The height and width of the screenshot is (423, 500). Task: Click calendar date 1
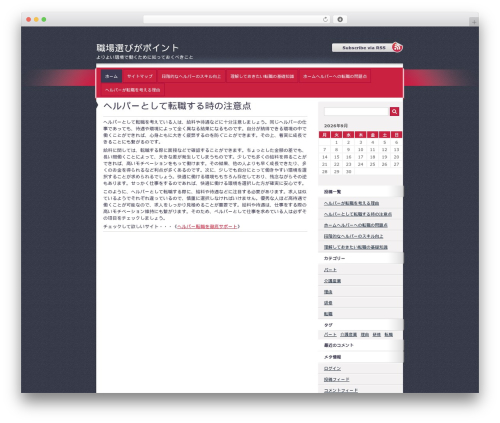tap(337, 142)
